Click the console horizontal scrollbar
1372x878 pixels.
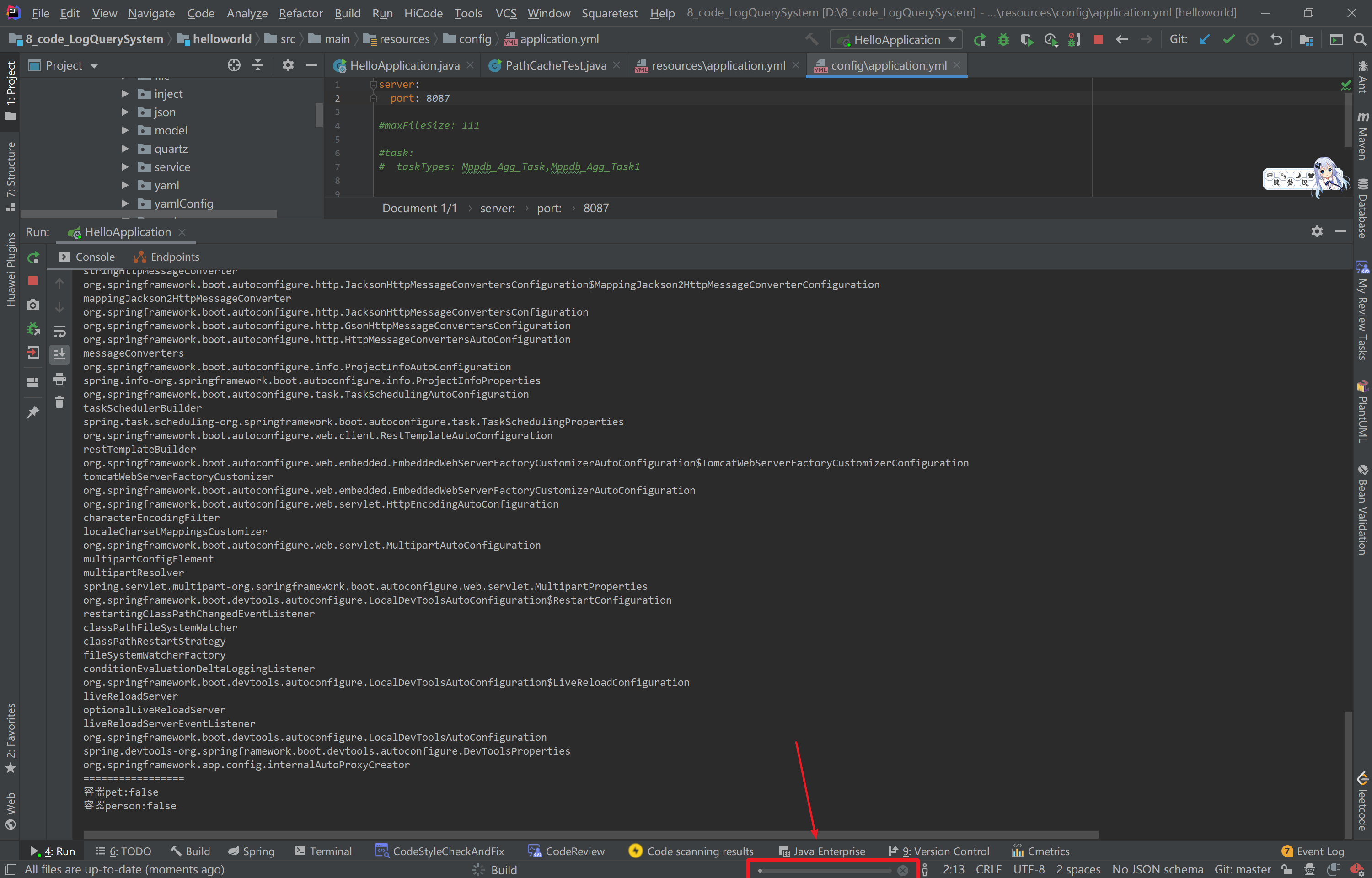pos(590,835)
